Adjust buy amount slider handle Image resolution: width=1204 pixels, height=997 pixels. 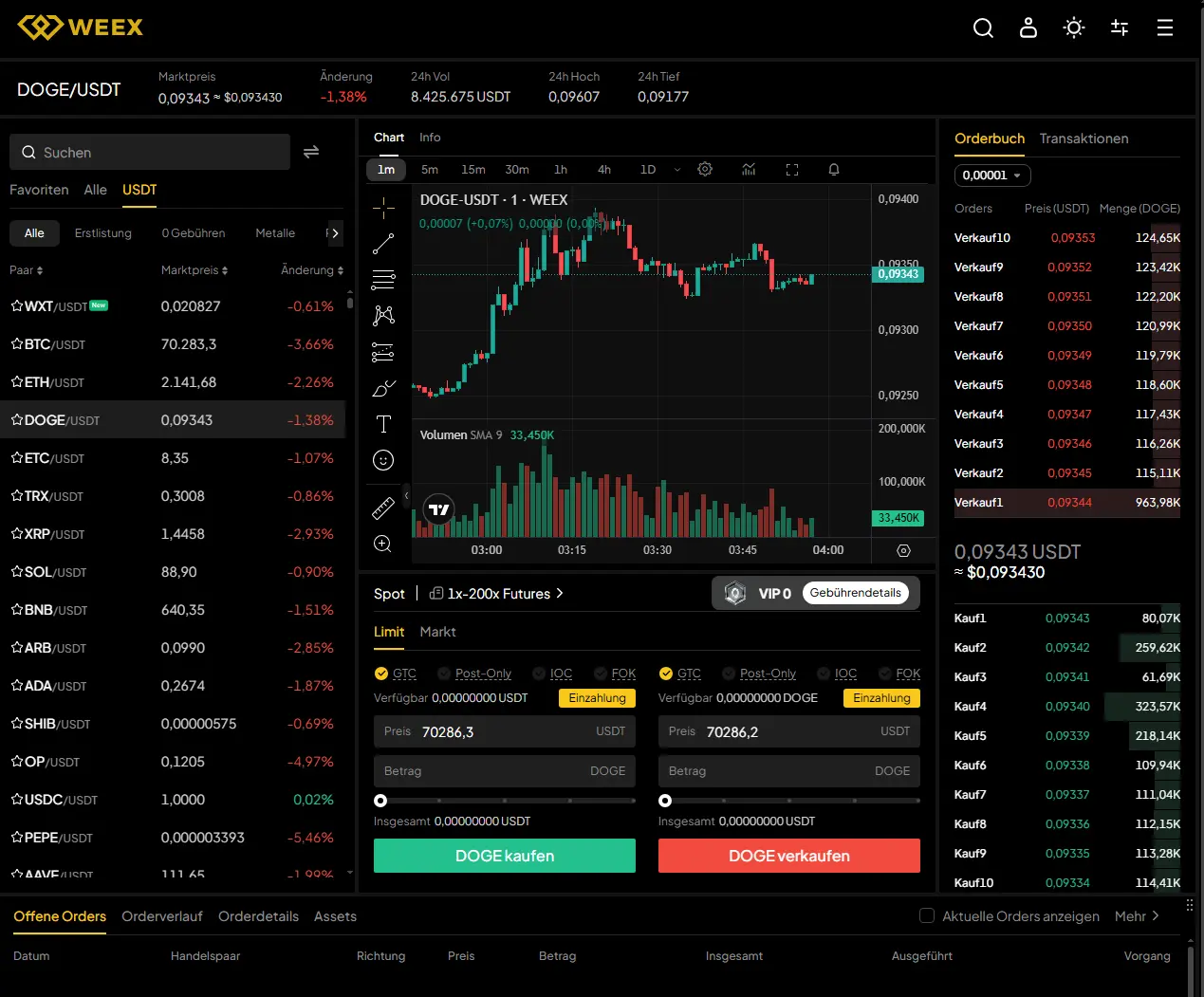point(380,801)
